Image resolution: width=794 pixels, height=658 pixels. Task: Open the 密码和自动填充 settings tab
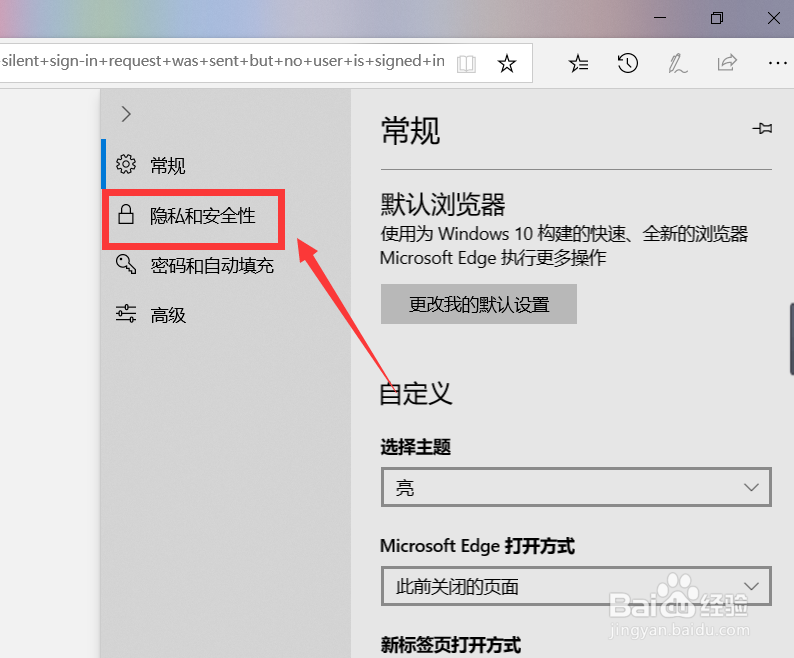[225, 264]
